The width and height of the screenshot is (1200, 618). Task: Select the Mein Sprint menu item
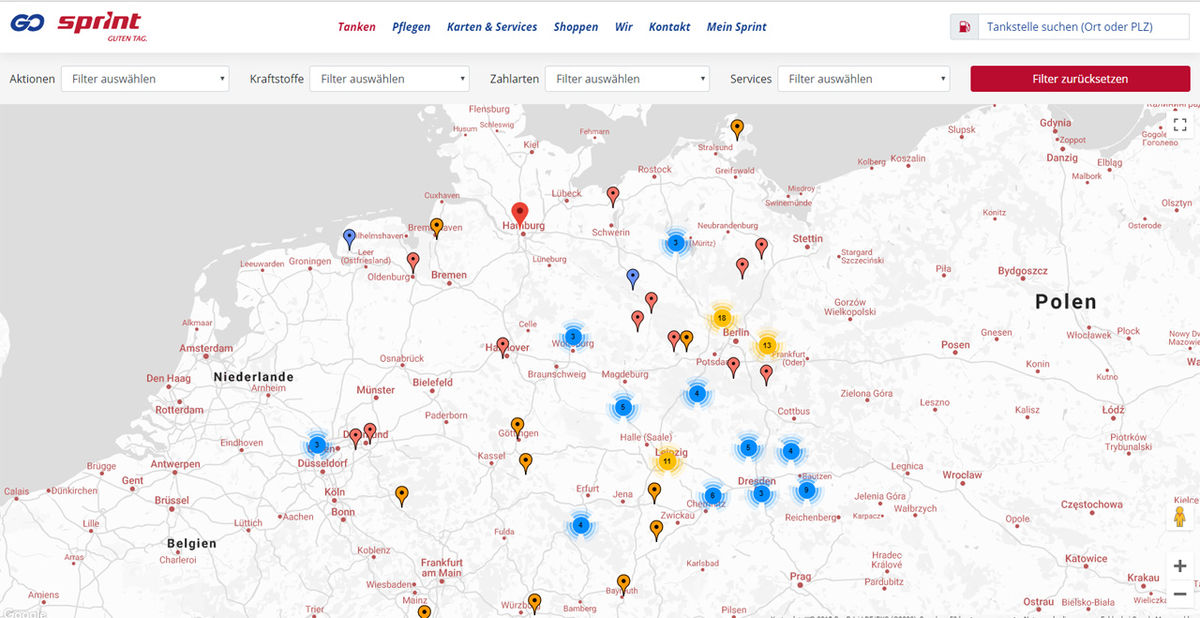(x=737, y=26)
